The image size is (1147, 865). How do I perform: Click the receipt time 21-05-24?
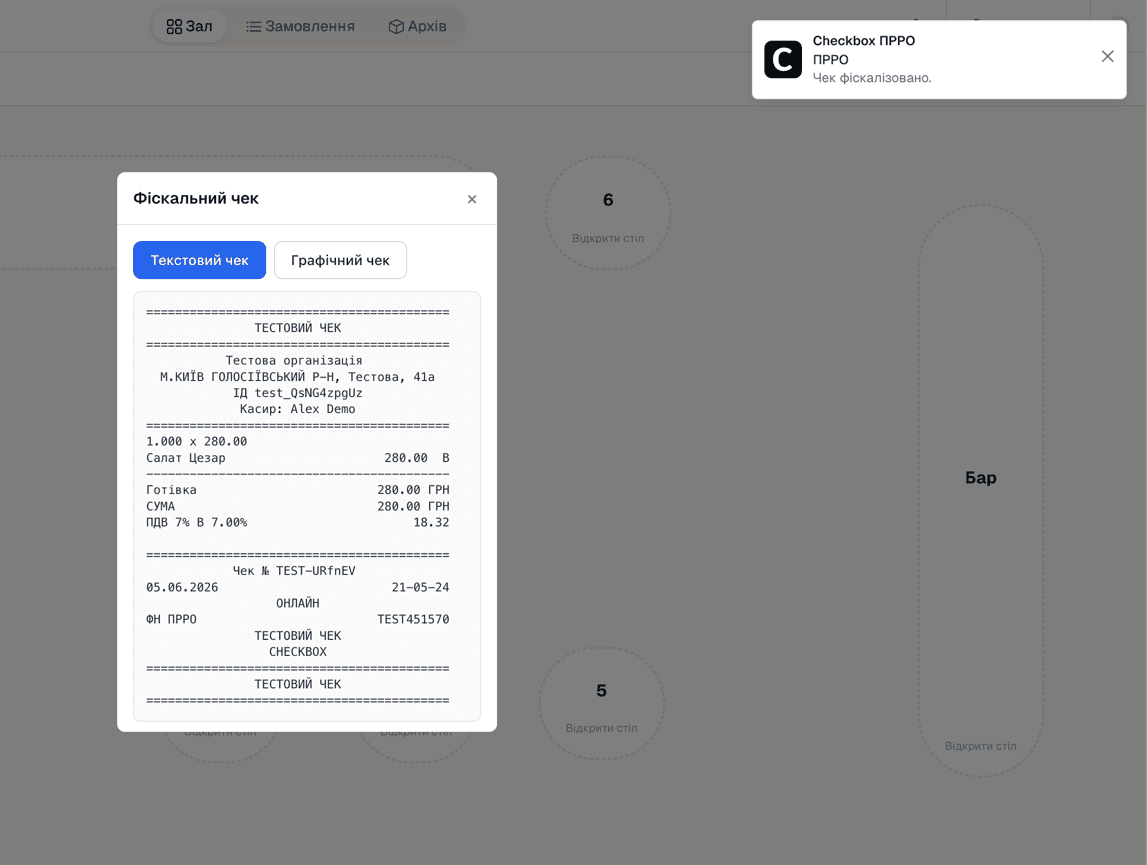click(x=421, y=587)
